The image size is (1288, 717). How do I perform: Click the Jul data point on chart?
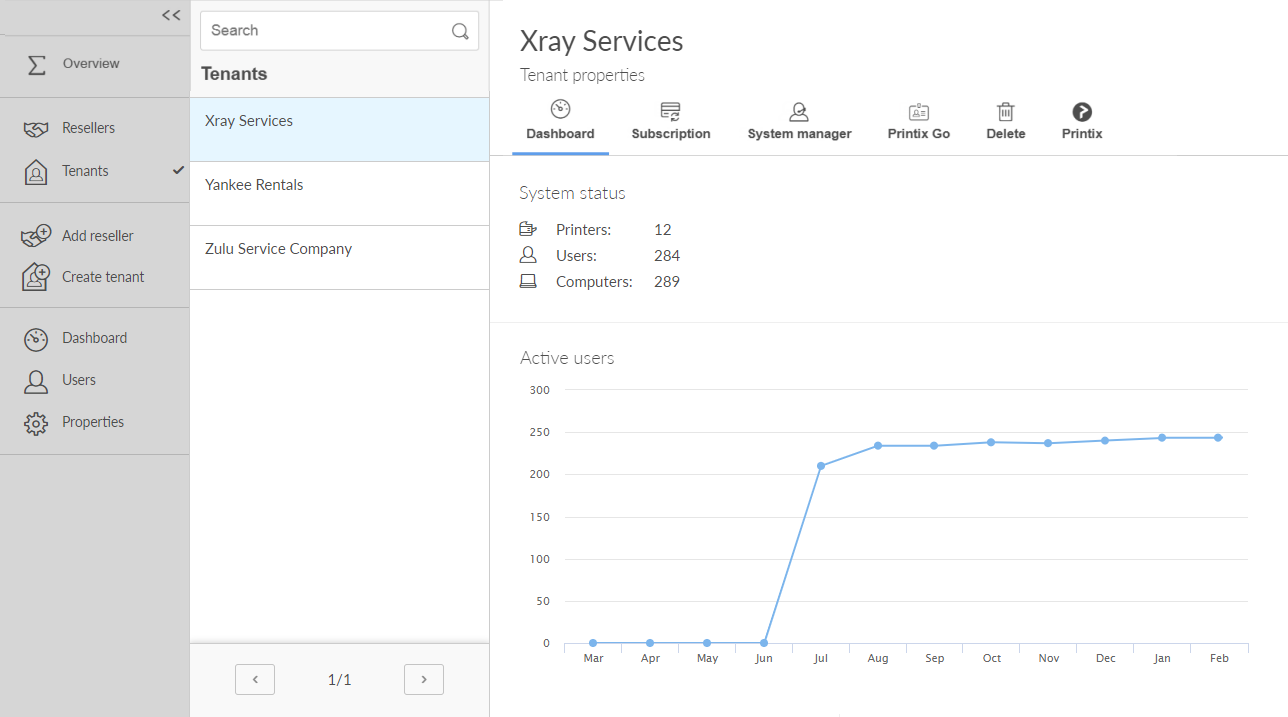click(x=821, y=466)
